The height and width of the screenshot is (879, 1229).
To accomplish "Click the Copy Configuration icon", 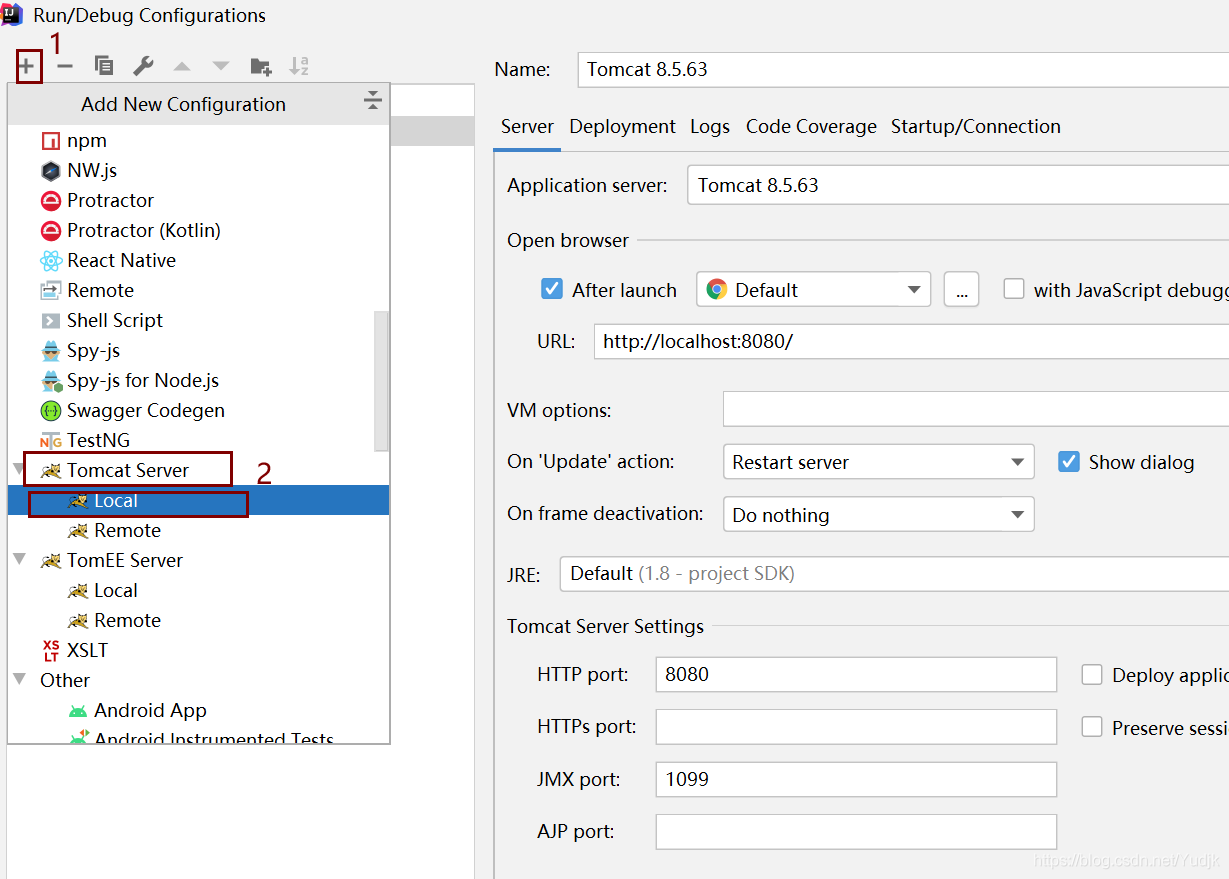I will [x=104, y=67].
